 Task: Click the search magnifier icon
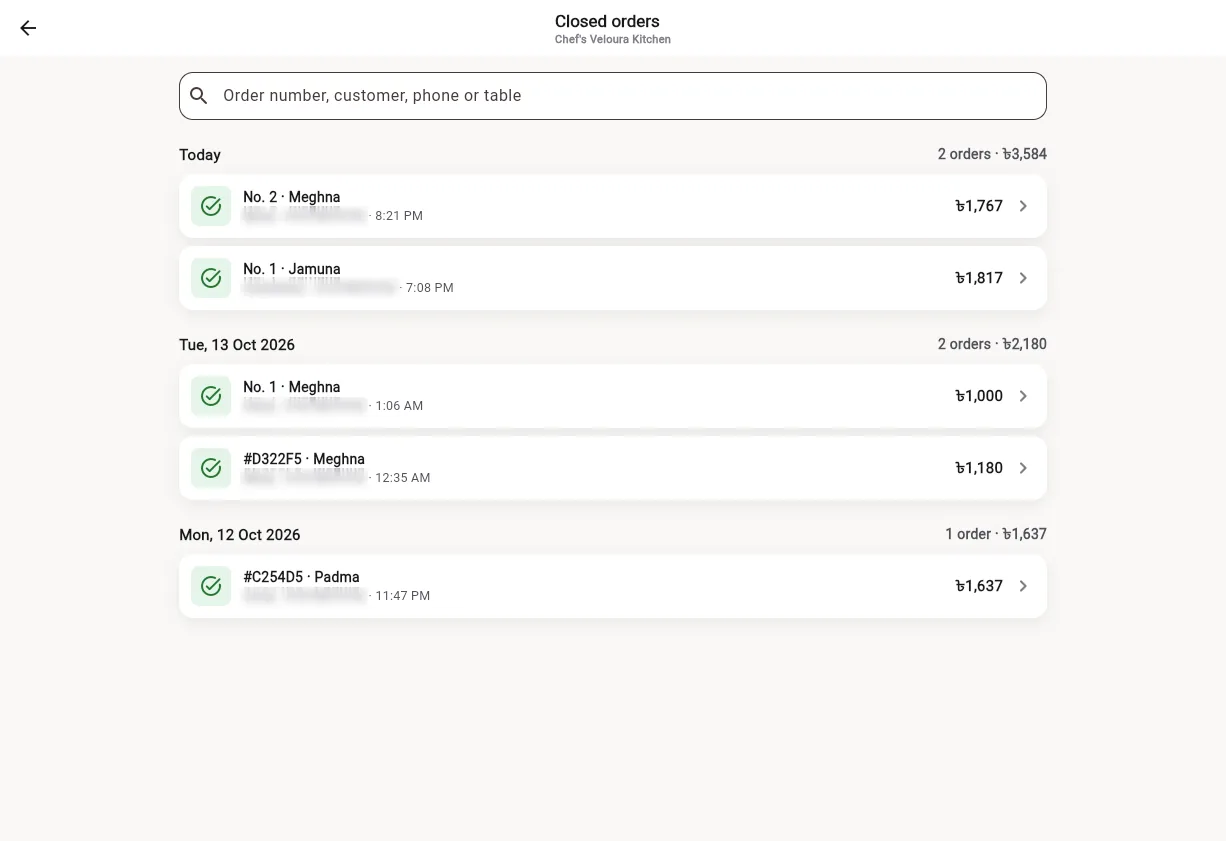pyautogui.click(x=199, y=96)
